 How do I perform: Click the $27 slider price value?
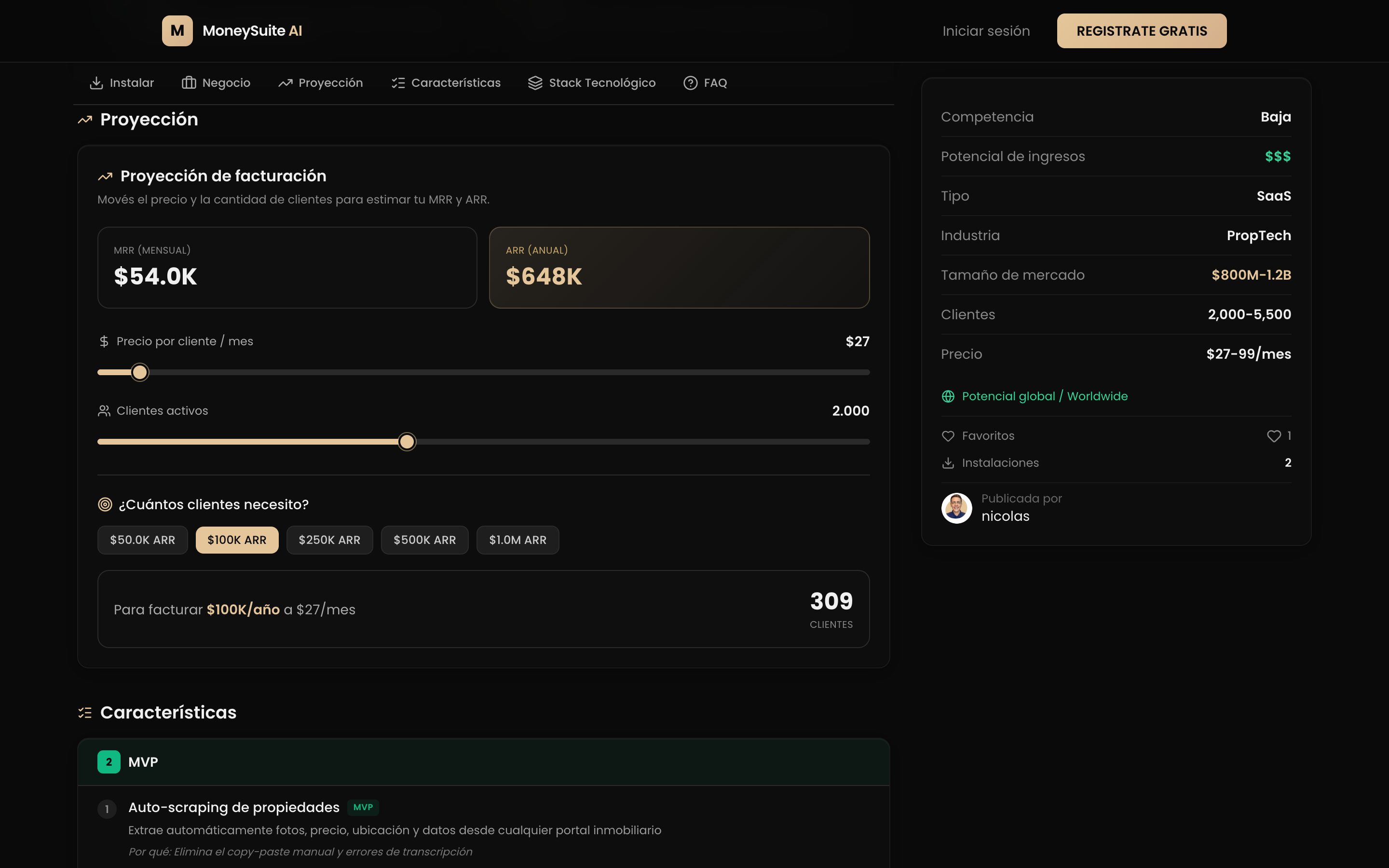858,342
